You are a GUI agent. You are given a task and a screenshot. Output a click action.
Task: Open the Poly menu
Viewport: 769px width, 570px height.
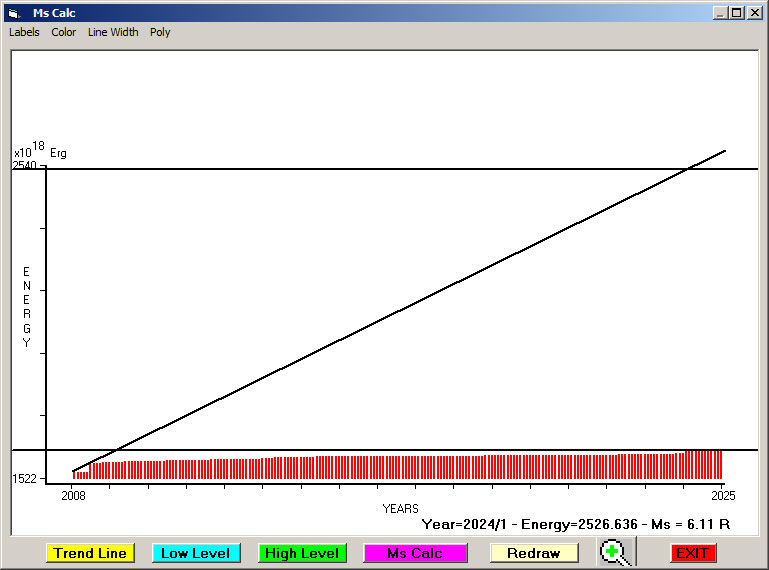click(160, 32)
